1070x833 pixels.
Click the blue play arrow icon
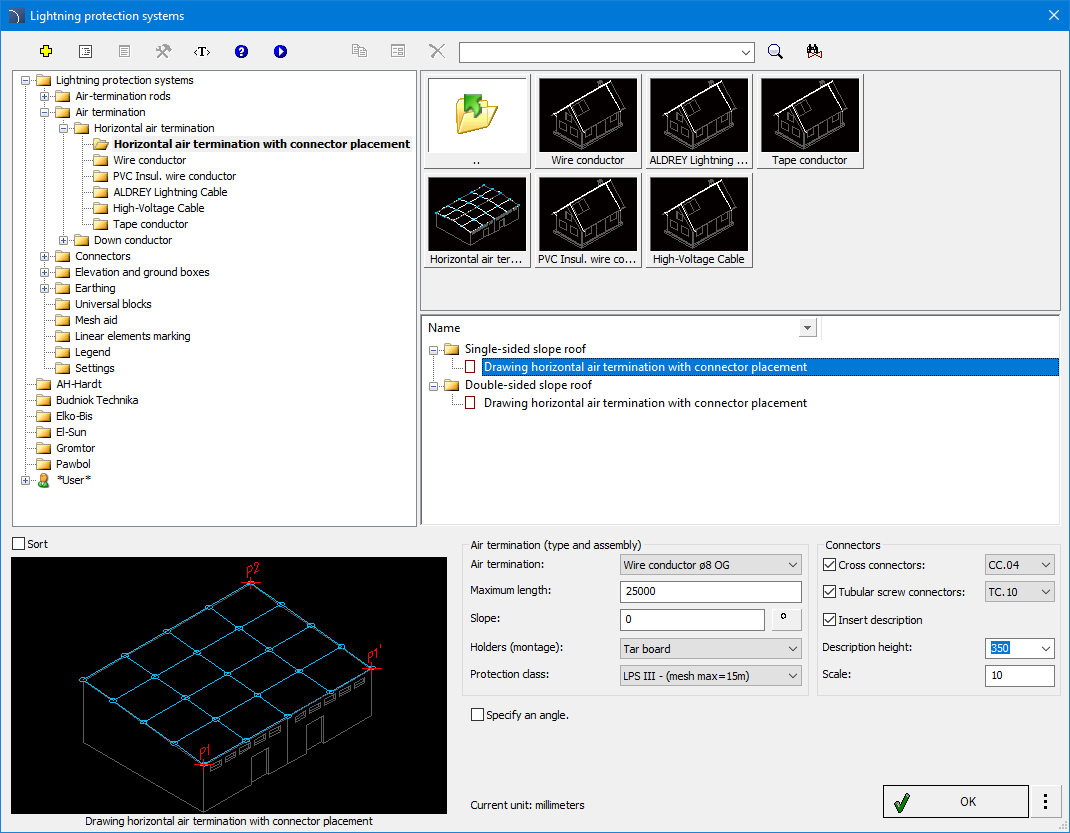[x=280, y=51]
